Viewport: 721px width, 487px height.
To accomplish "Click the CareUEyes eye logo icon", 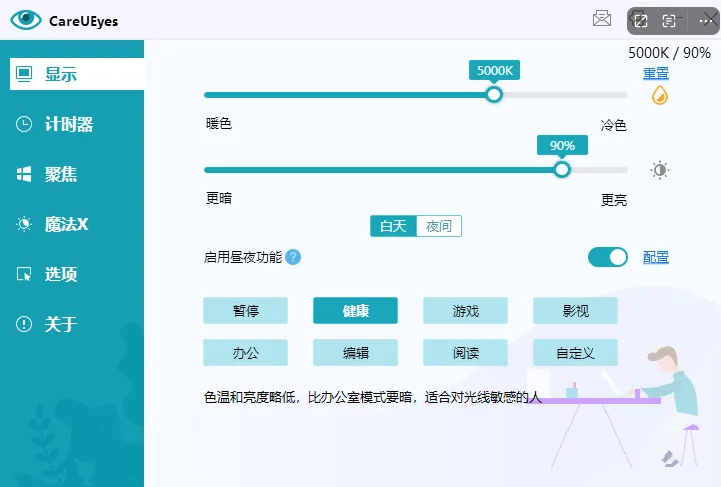I will point(26,20).
